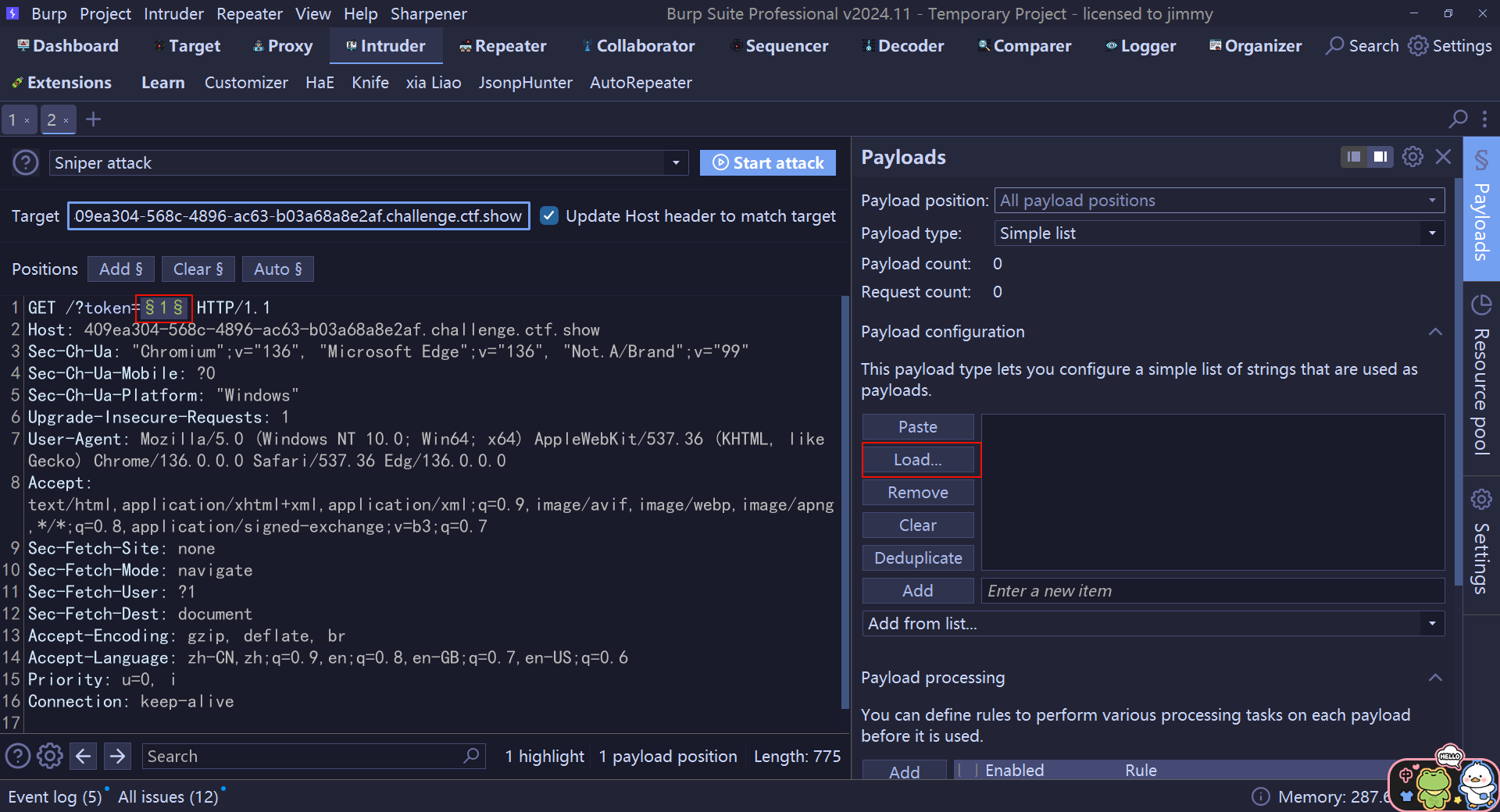This screenshot has width=1500, height=812.
Task: Open the Organizer tab
Action: [x=1255, y=46]
